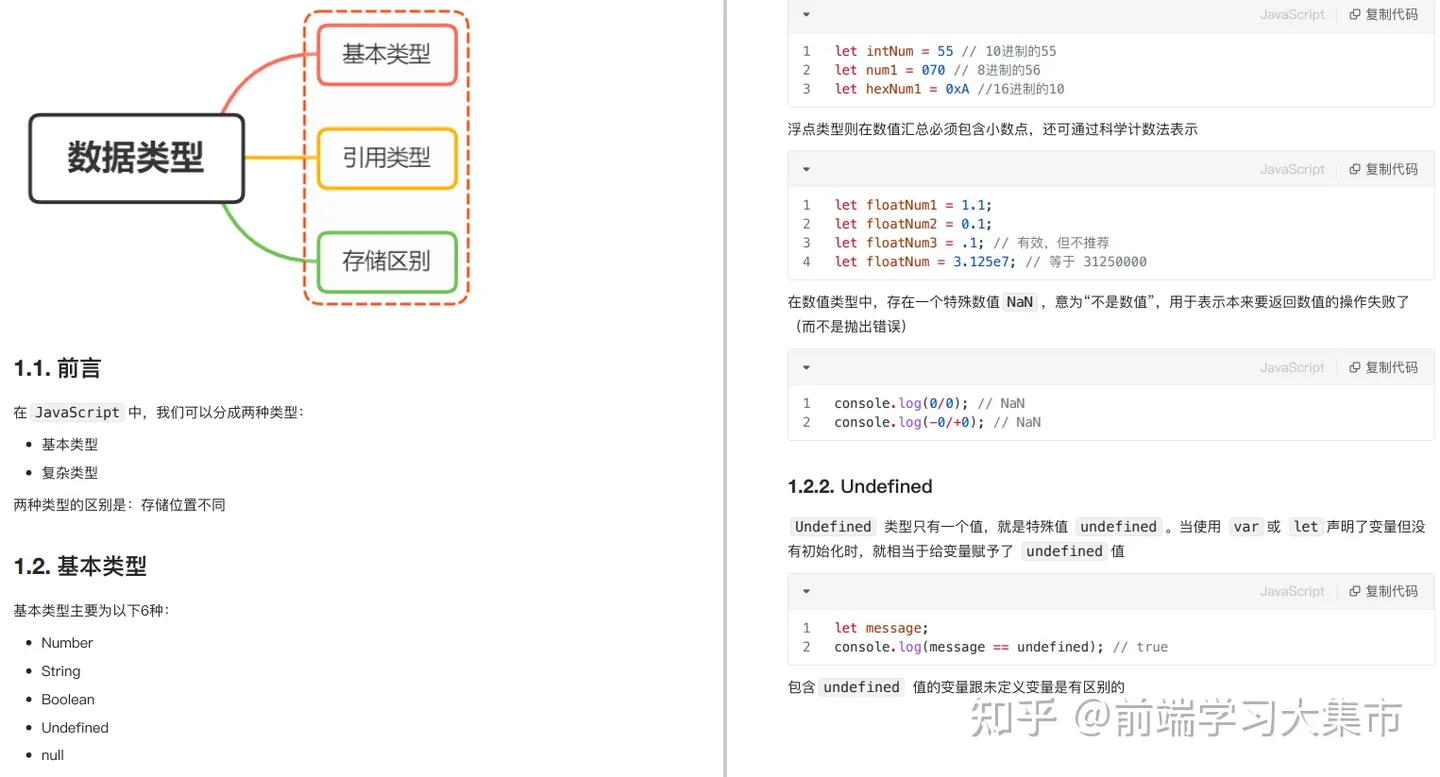
Task: Click the inline NaN code badge
Action: tap(1019, 301)
